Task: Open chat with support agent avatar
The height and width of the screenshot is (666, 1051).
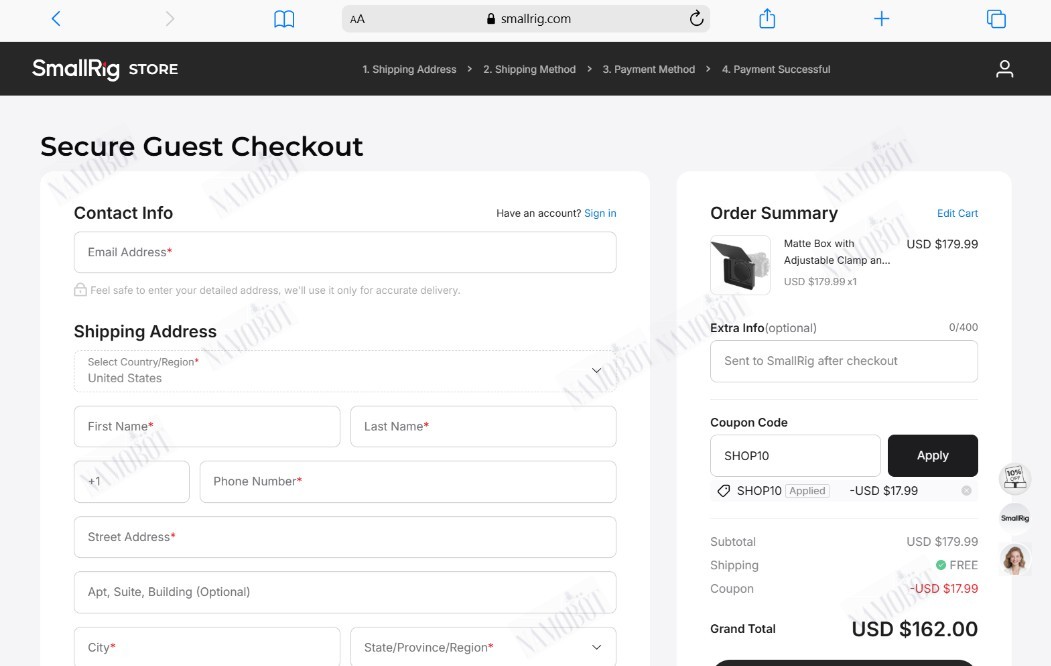Action: (1014, 559)
